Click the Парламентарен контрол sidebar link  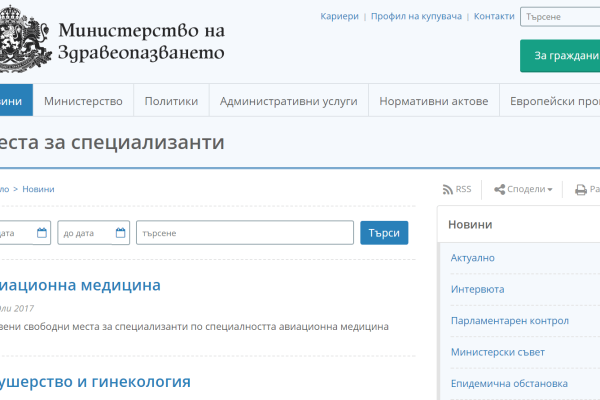click(510, 321)
